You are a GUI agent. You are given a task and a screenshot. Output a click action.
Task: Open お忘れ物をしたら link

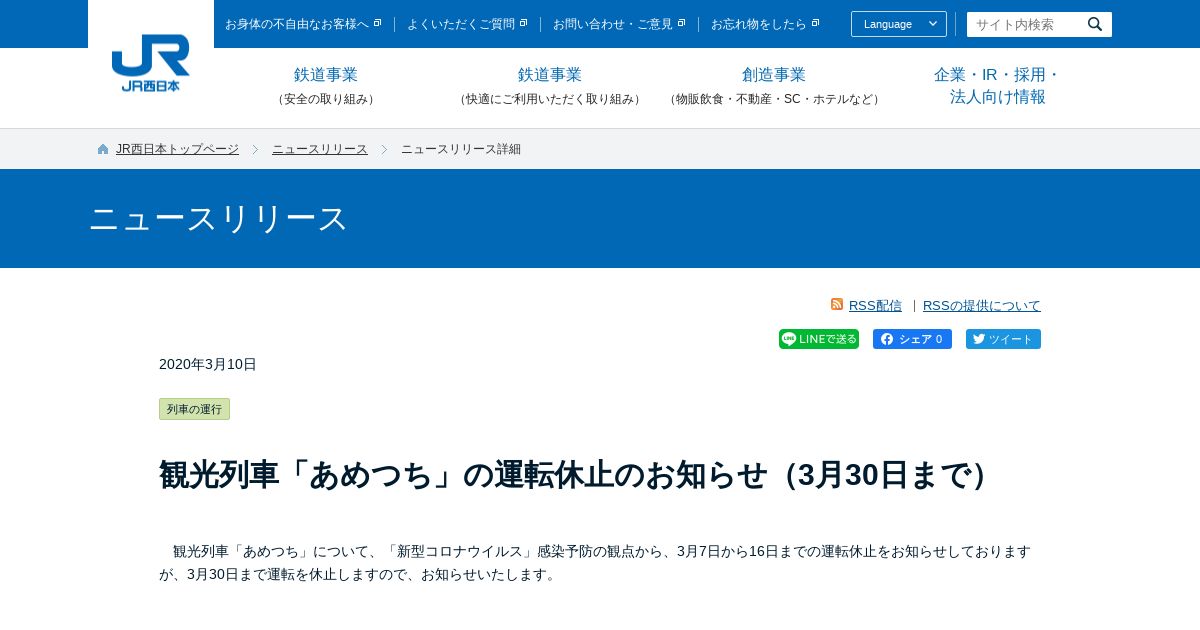point(765,24)
